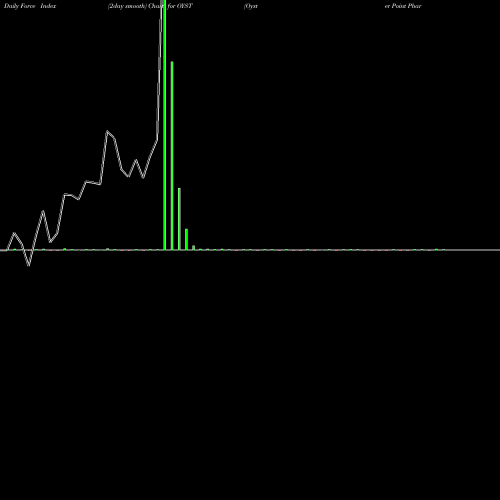
Task: Click the '(Oyst' company name text
Action: tap(251, 6)
